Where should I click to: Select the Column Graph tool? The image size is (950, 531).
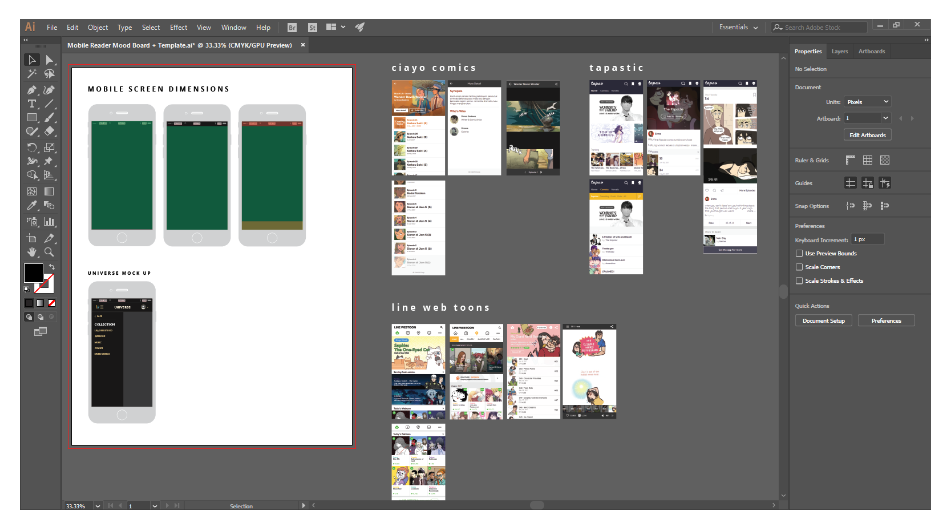49,222
